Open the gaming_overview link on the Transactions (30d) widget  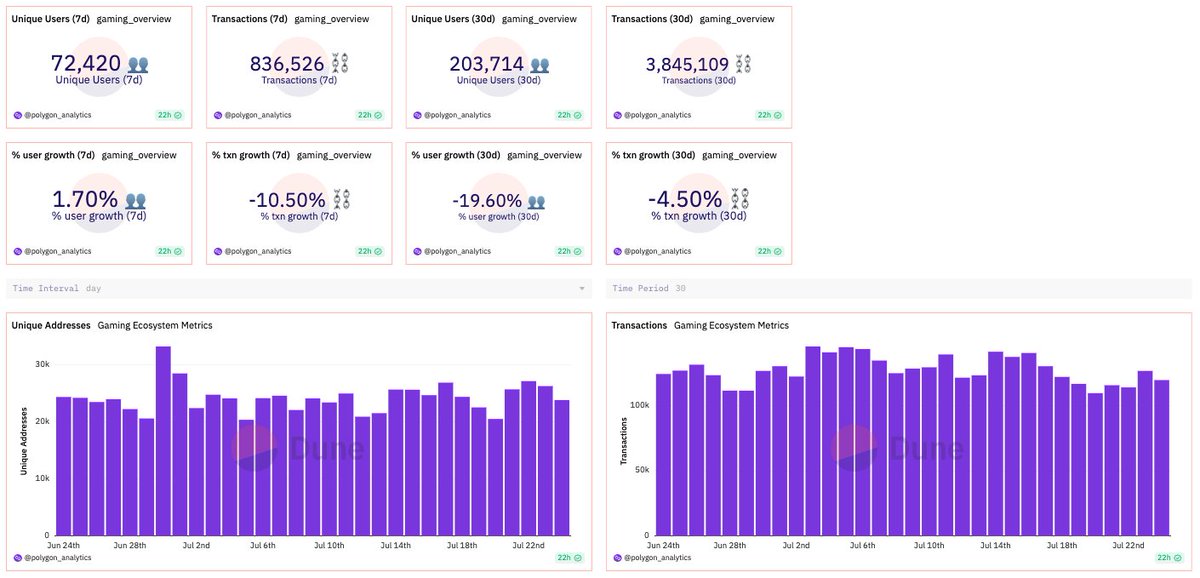[x=739, y=18]
